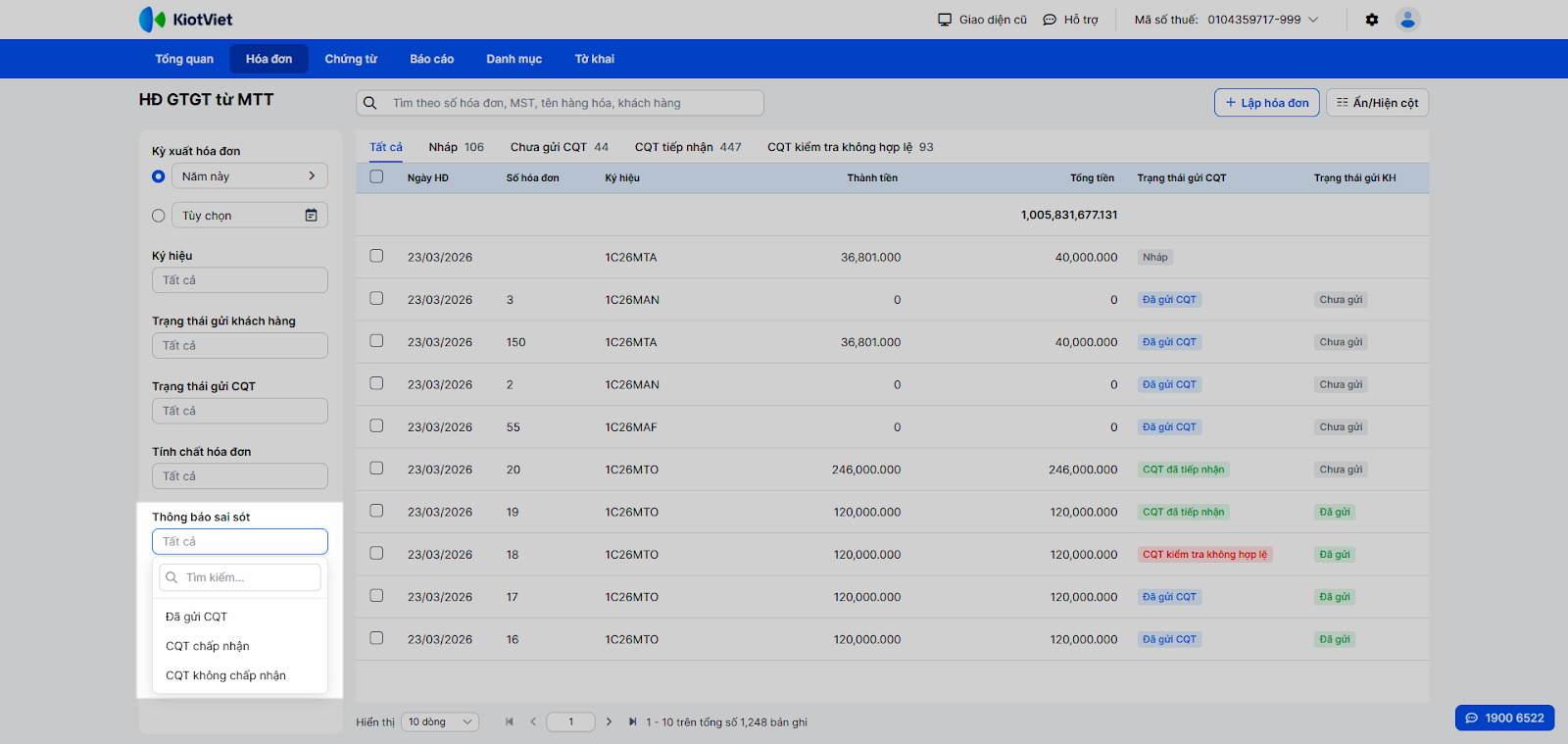Choose CQT không chấp nhận option
Screen dimensions: 1568x744
(225, 675)
